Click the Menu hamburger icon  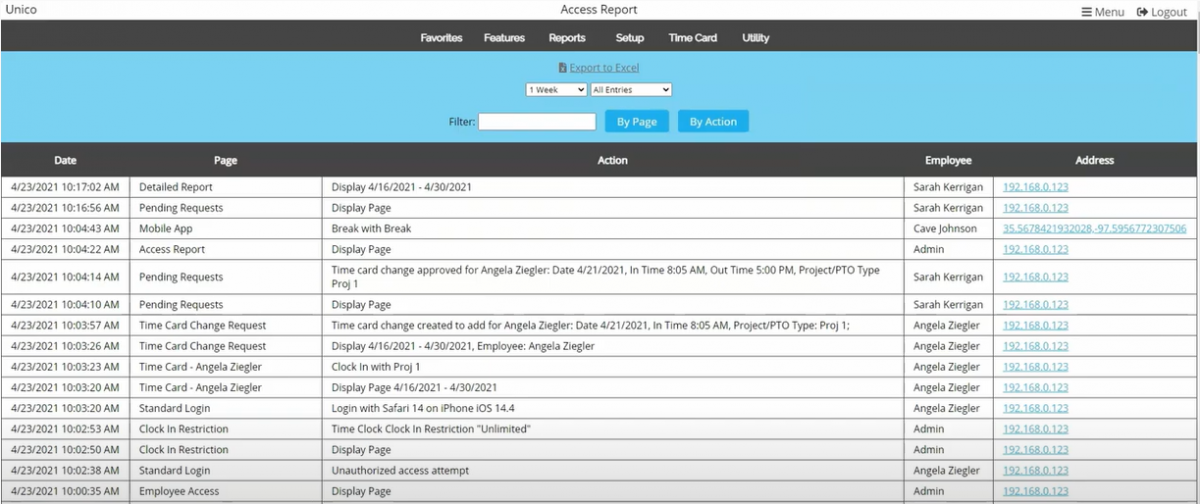[x=1087, y=12]
